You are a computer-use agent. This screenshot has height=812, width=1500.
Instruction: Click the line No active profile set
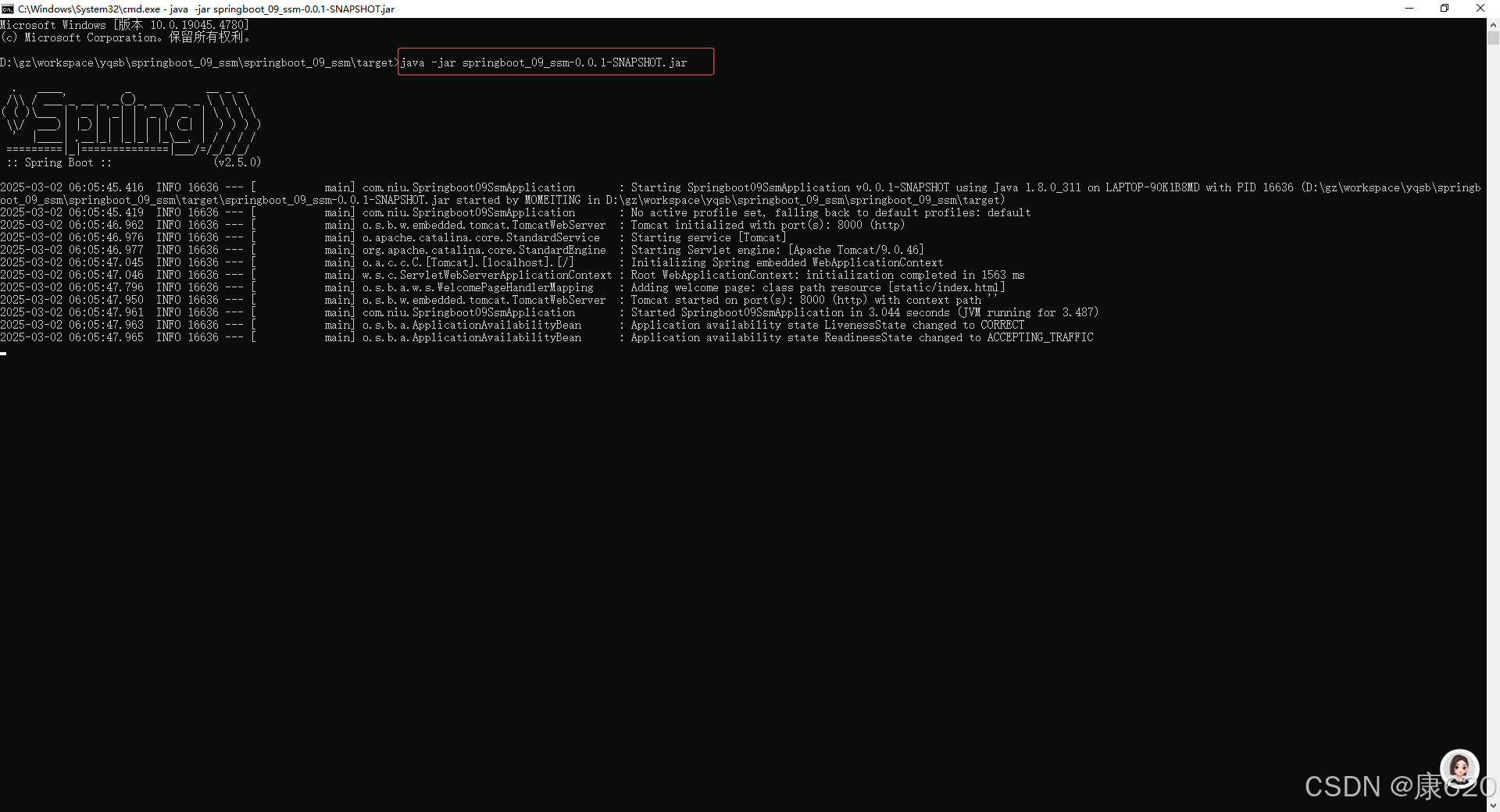[516, 212]
